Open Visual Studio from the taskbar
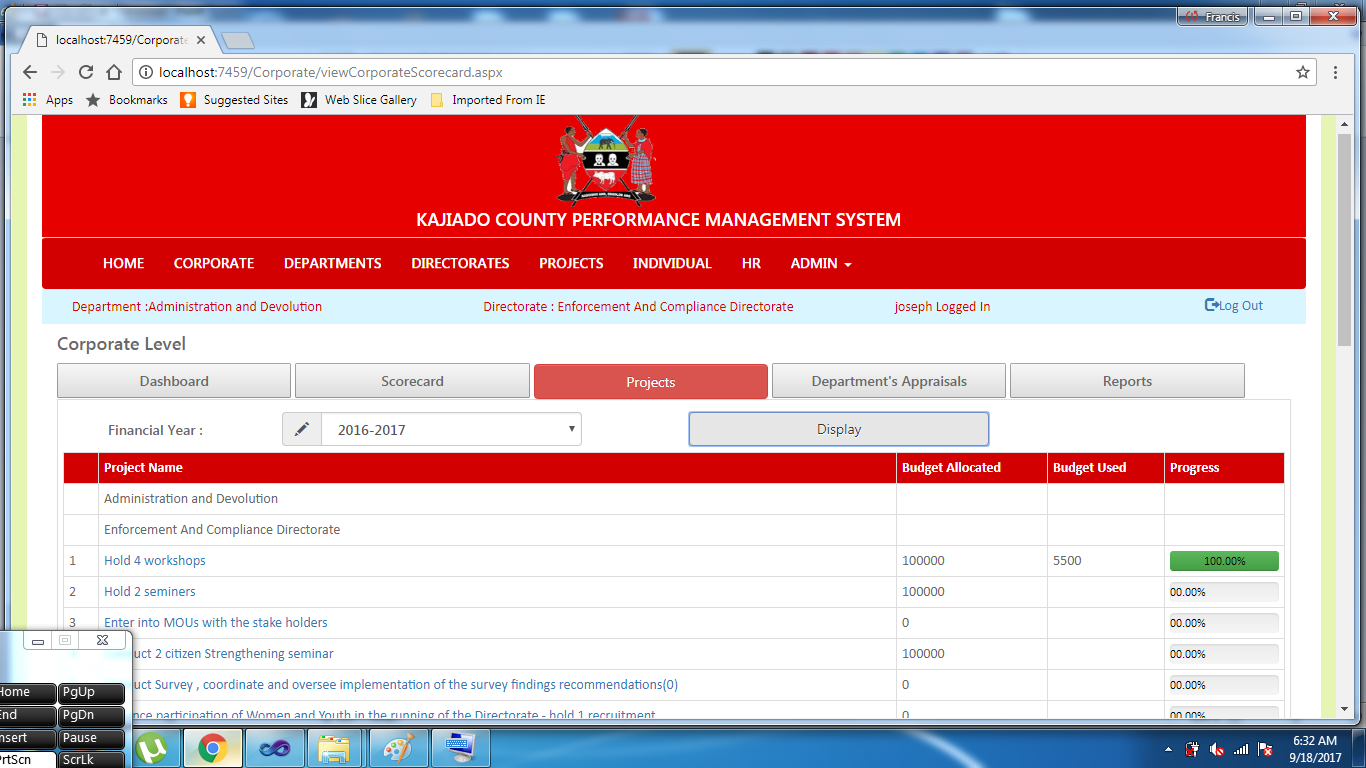1366x768 pixels. pos(273,748)
